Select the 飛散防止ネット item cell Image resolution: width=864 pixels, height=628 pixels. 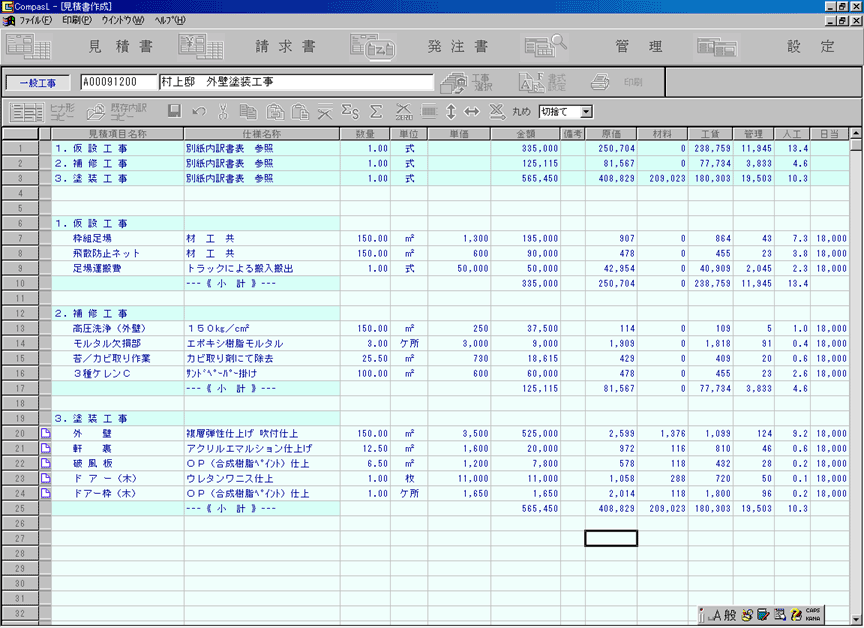click(x=117, y=253)
